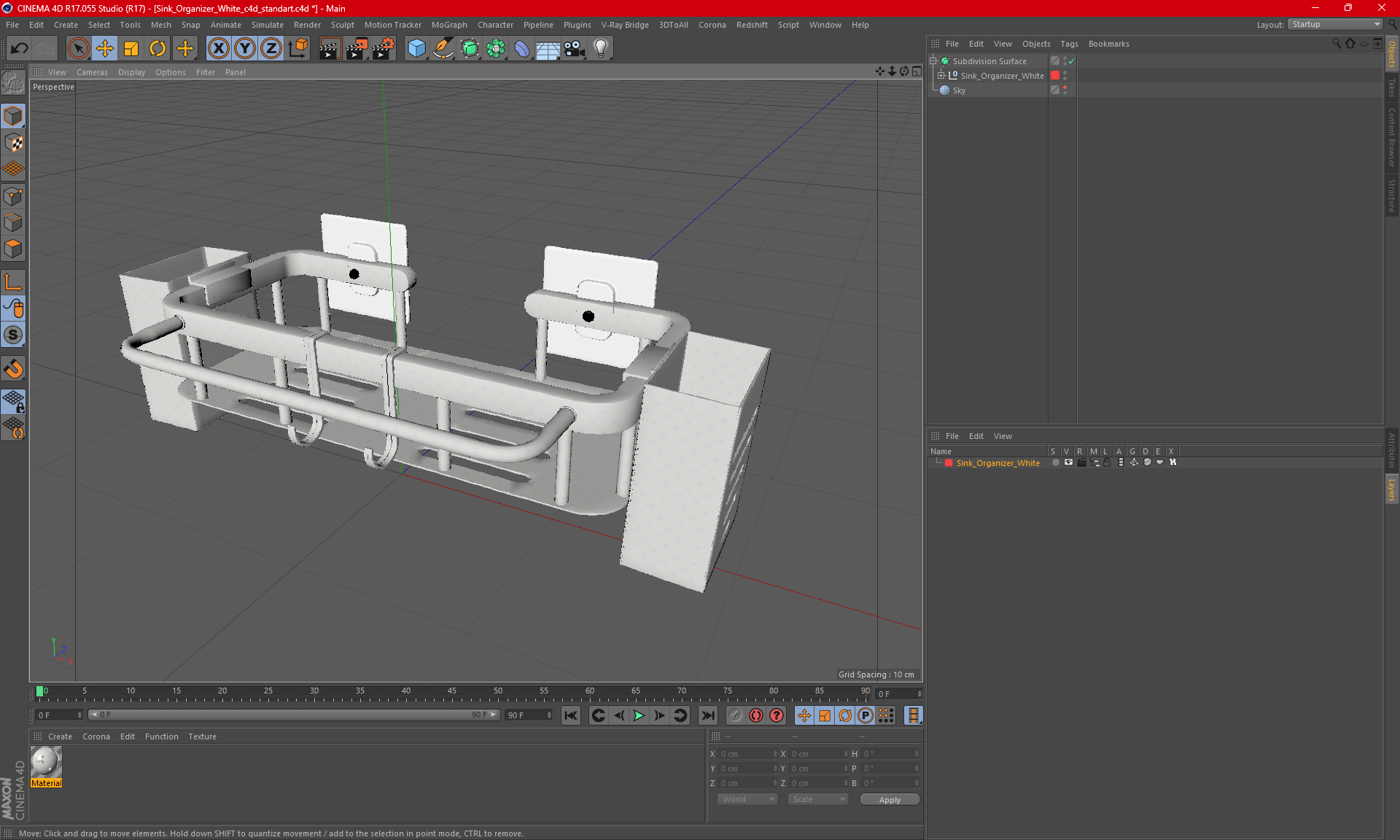Toggle Subdivision Surface enable checkmark

1071,62
